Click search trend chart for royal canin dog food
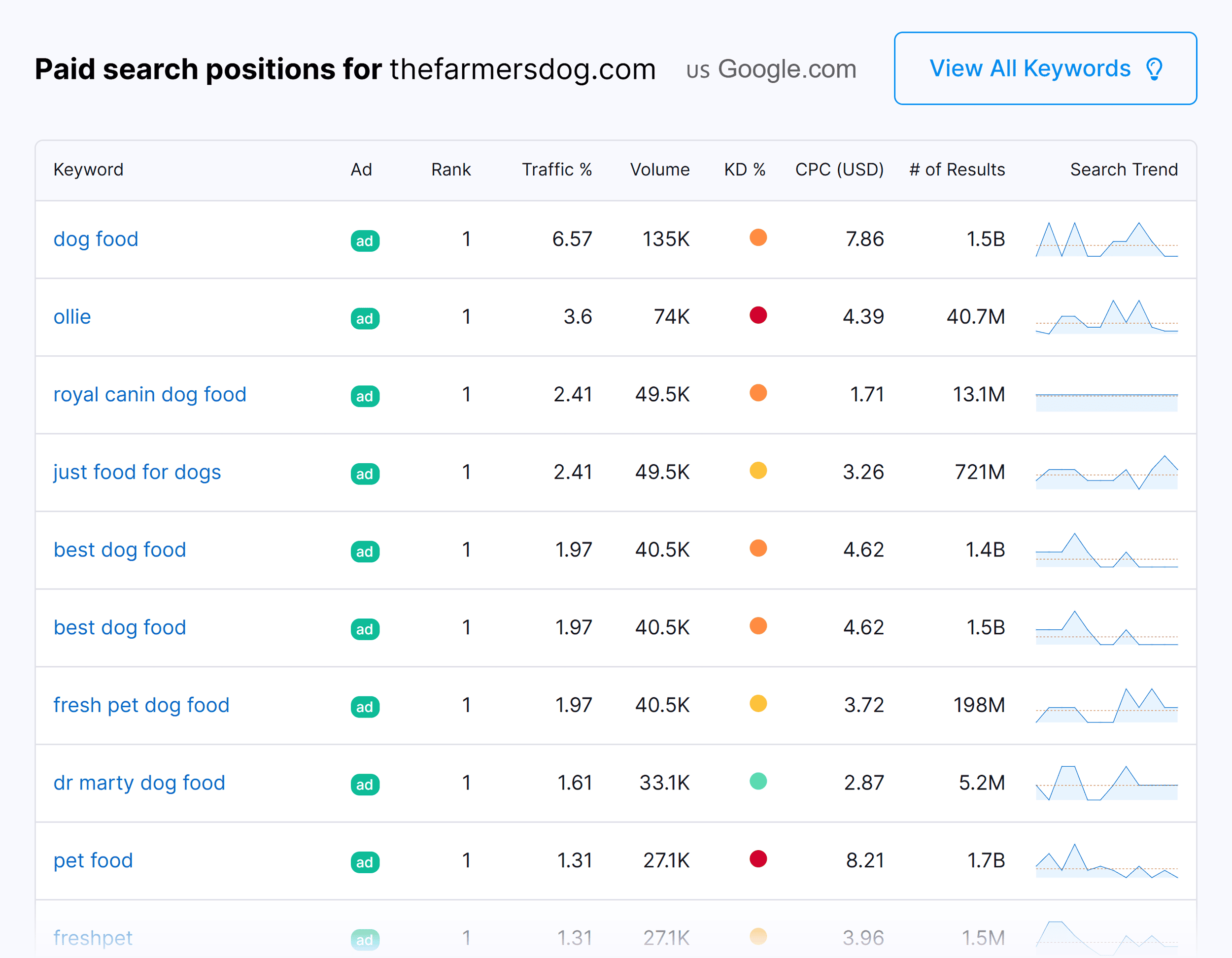Viewport: 1232px width, 958px height. click(1107, 402)
